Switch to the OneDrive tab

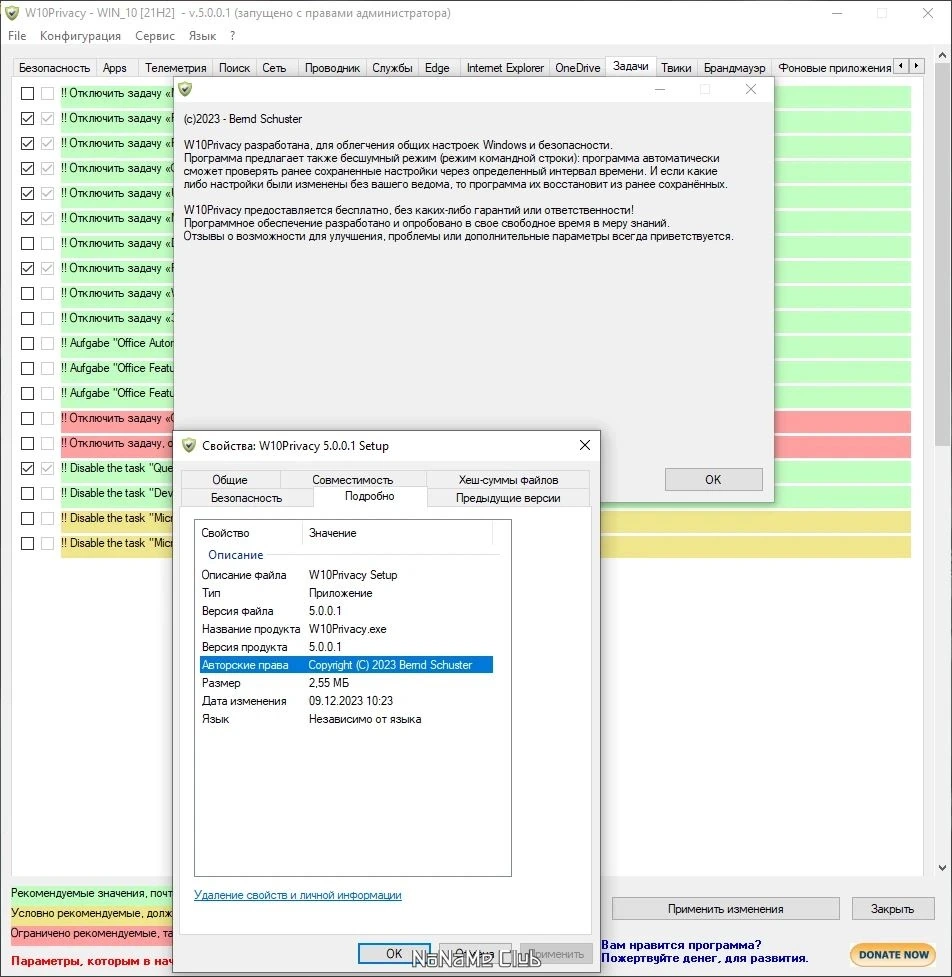pos(578,68)
